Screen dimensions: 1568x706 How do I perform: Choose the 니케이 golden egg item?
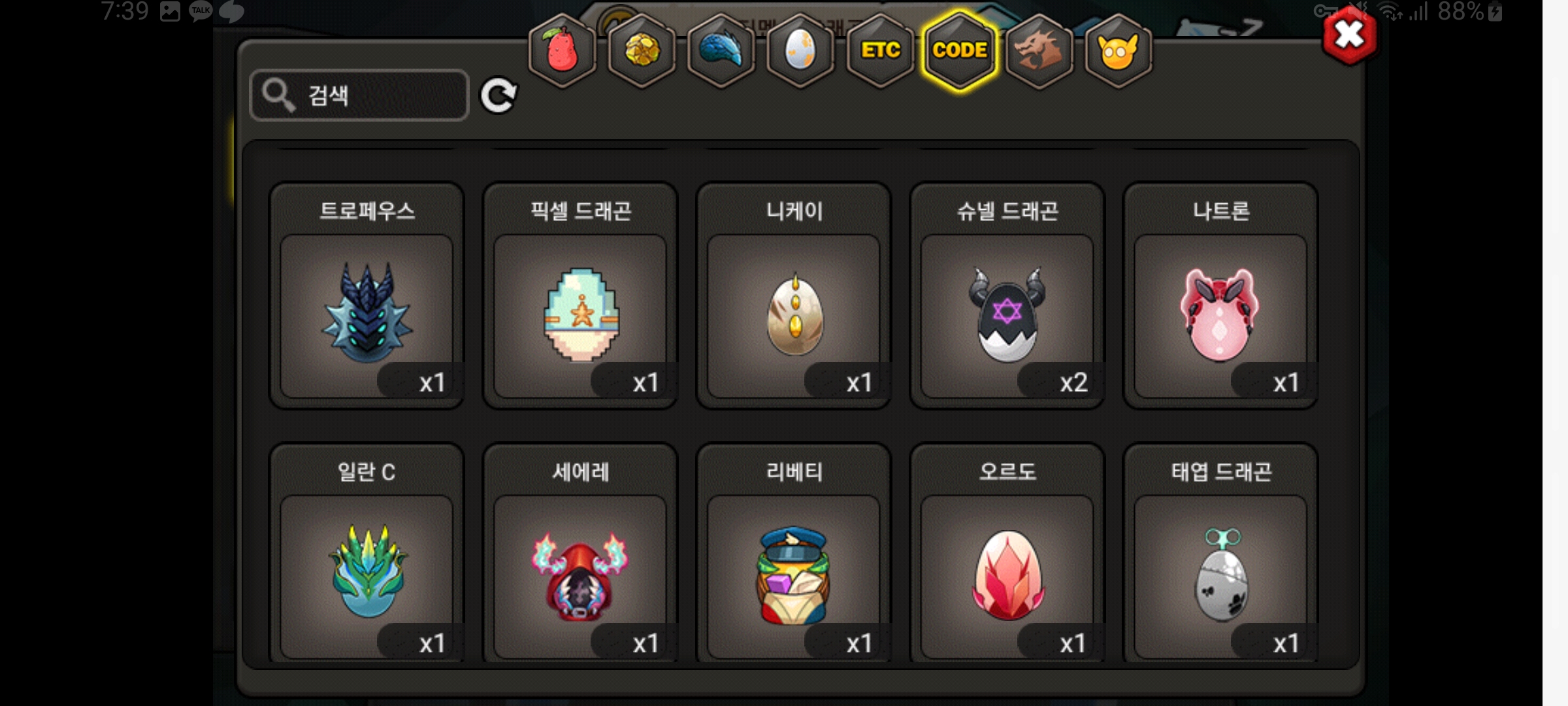pos(794,295)
